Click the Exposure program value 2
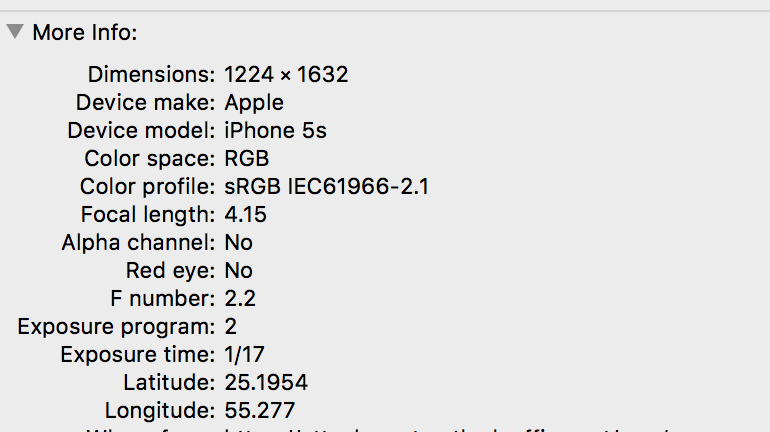770x432 pixels. [x=231, y=326]
